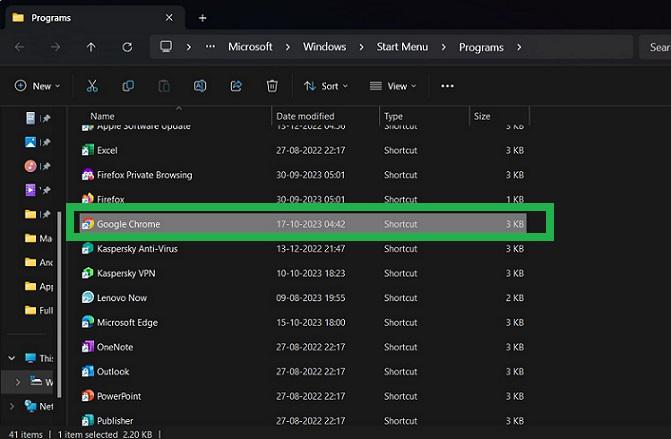Select the Firefox Private Browsing shortcut icon
Image resolution: width=671 pixels, height=439 pixels.
point(88,175)
